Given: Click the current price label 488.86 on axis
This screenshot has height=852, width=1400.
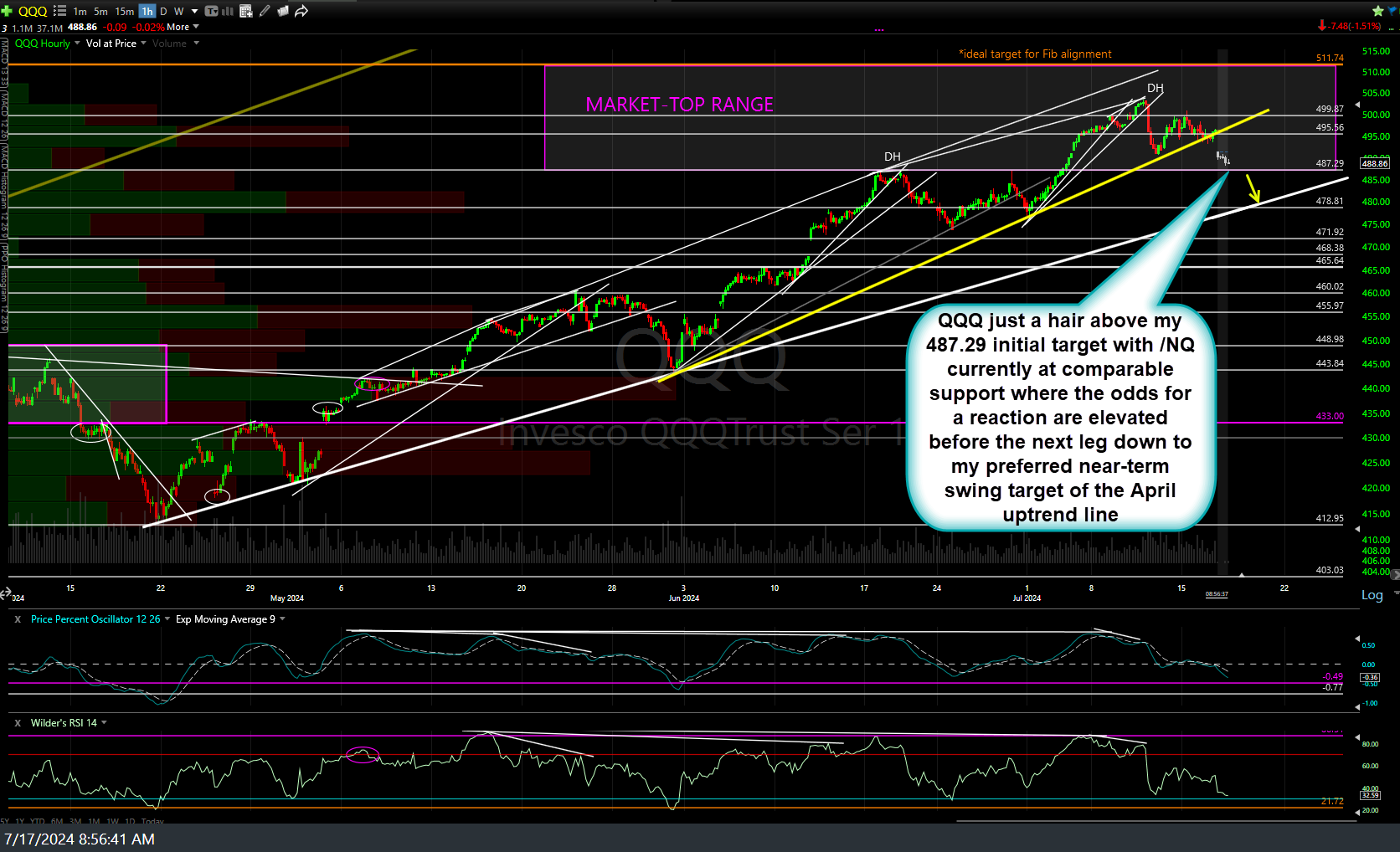Looking at the screenshot, I should pyautogui.click(x=1375, y=164).
